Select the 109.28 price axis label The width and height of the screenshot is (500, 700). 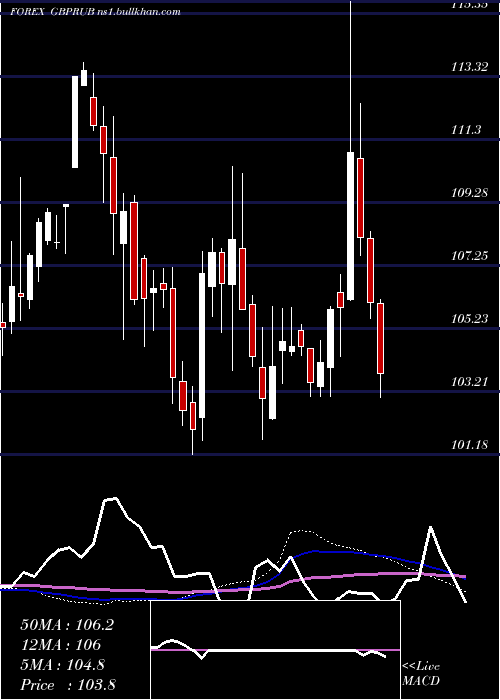click(469, 193)
